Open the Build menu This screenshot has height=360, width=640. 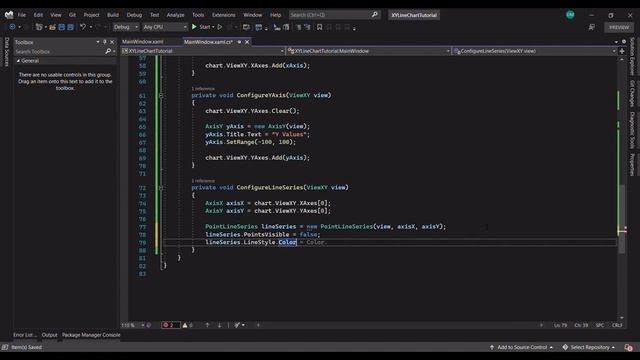point(113,15)
